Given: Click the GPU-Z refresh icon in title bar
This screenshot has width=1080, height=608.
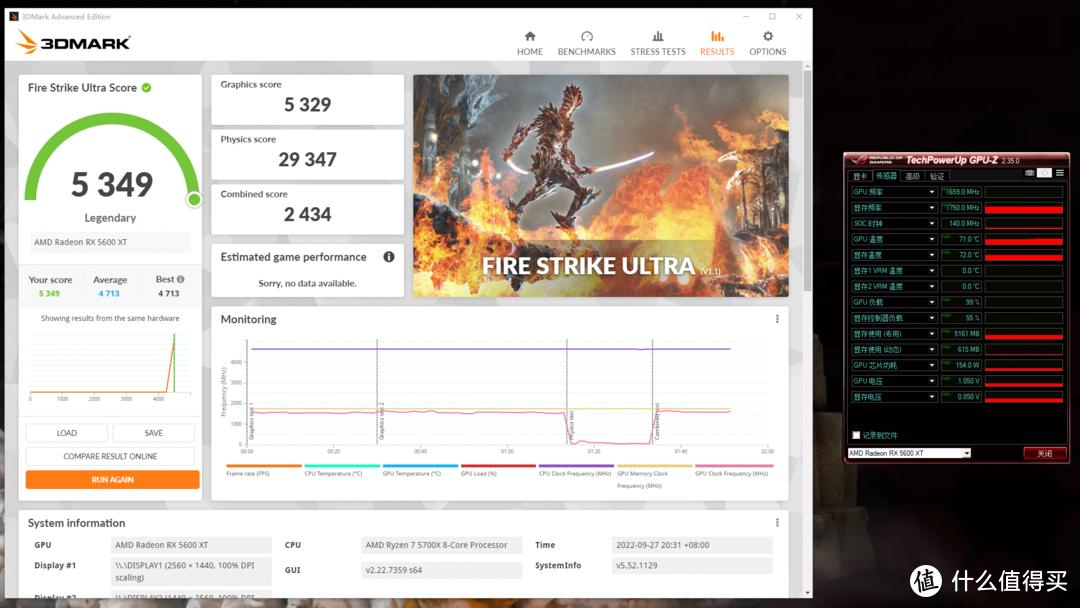Looking at the screenshot, I should coord(1045,173).
